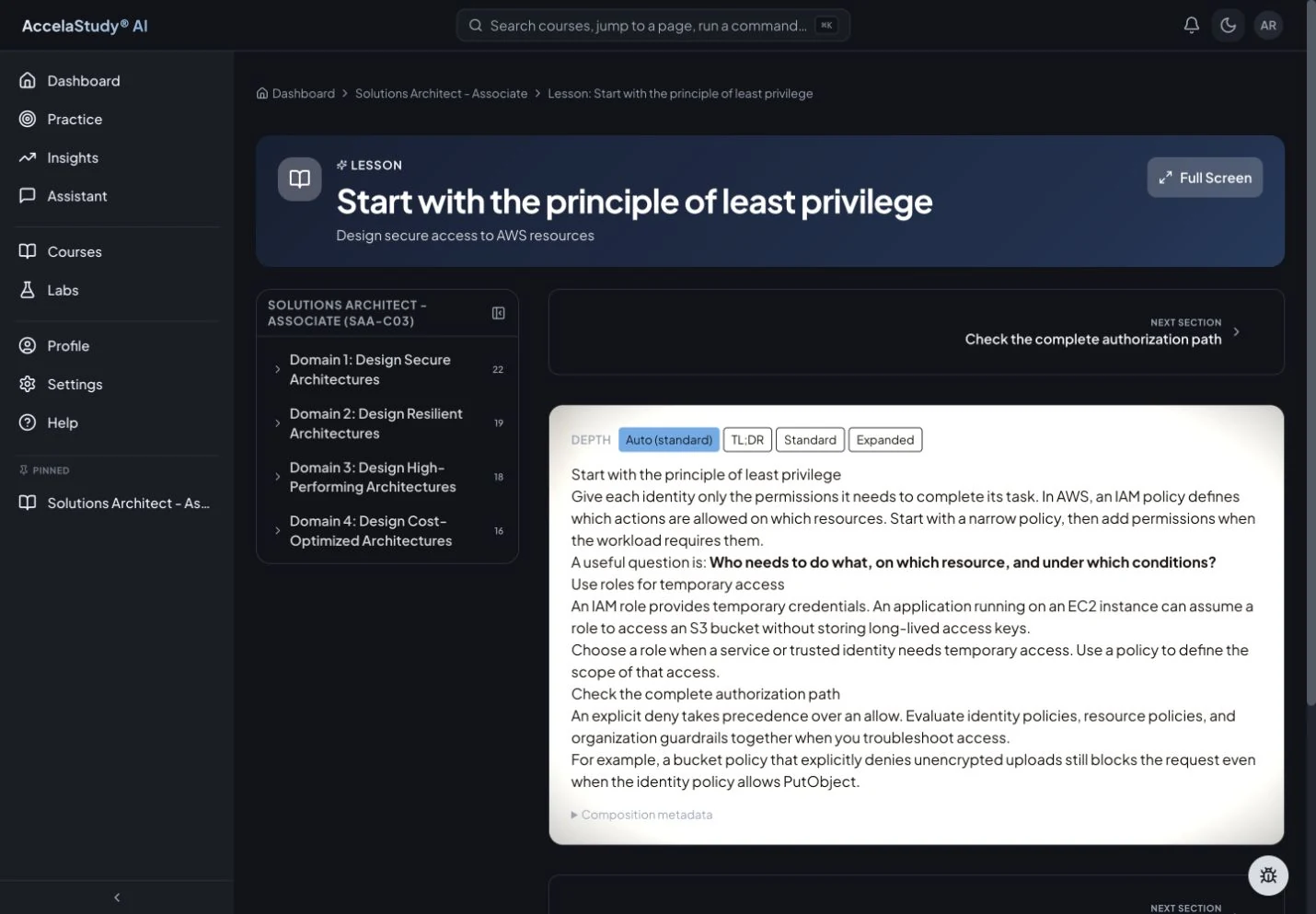Click the search courses input field

(652, 26)
